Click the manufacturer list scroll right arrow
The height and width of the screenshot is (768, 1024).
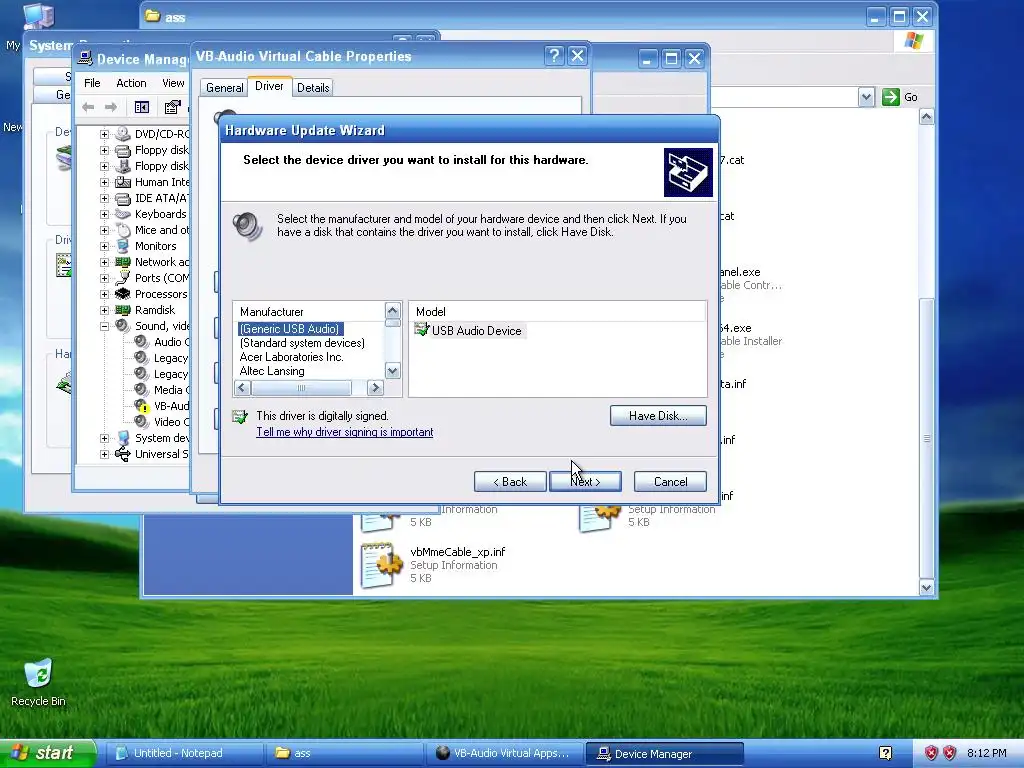click(375, 388)
